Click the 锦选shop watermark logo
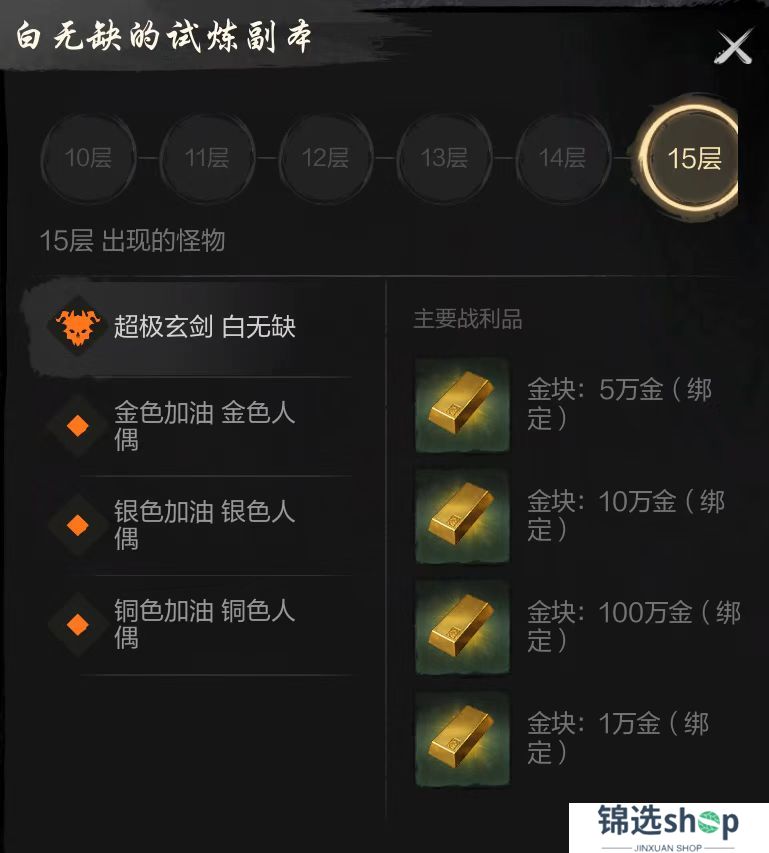Image resolution: width=769 pixels, height=853 pixels. point(668,827)
